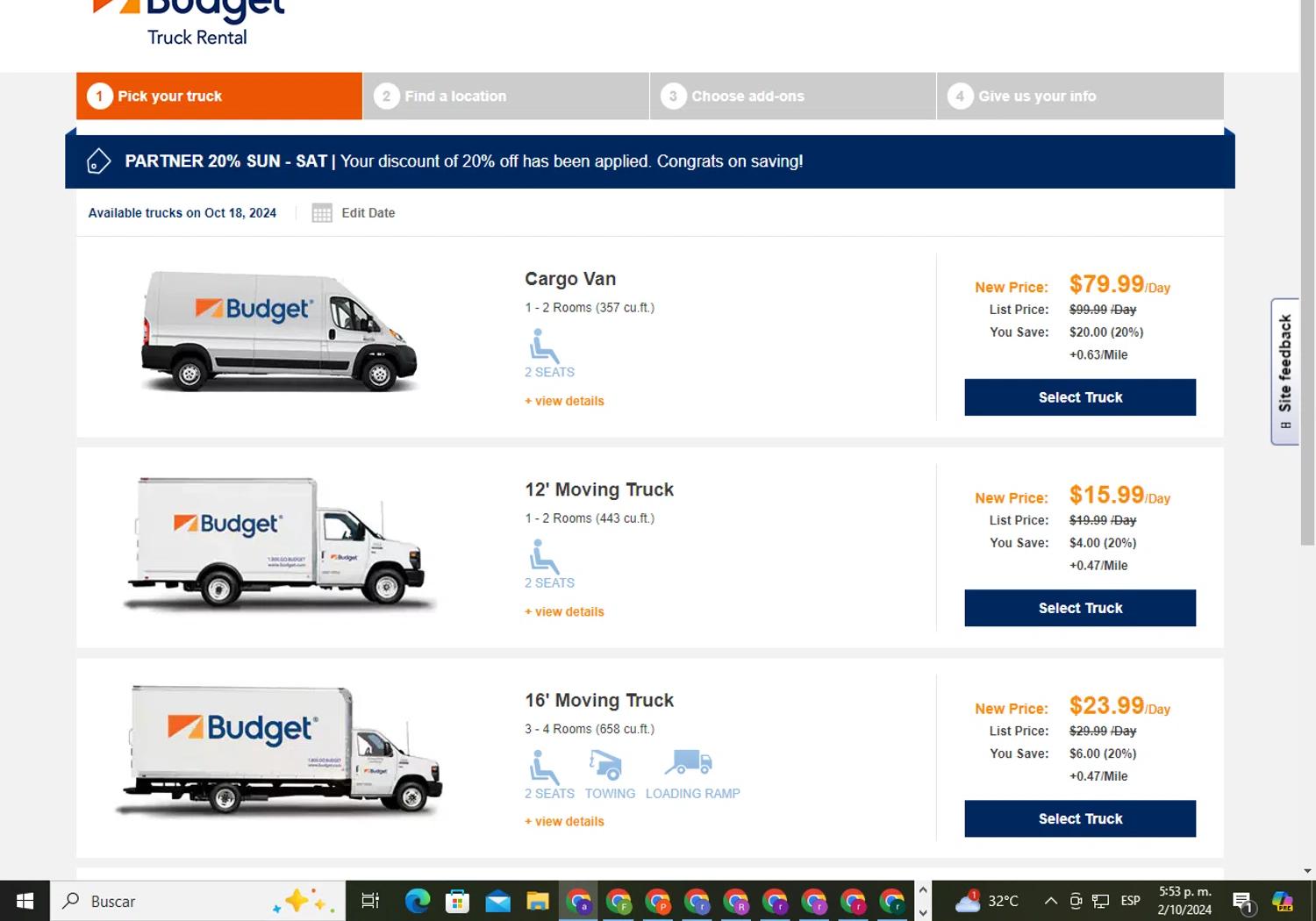This screenshot has width=1316, height=921.
Task: Click the struck-through $29.99 /Day list price
Action: coord(1103,731)
